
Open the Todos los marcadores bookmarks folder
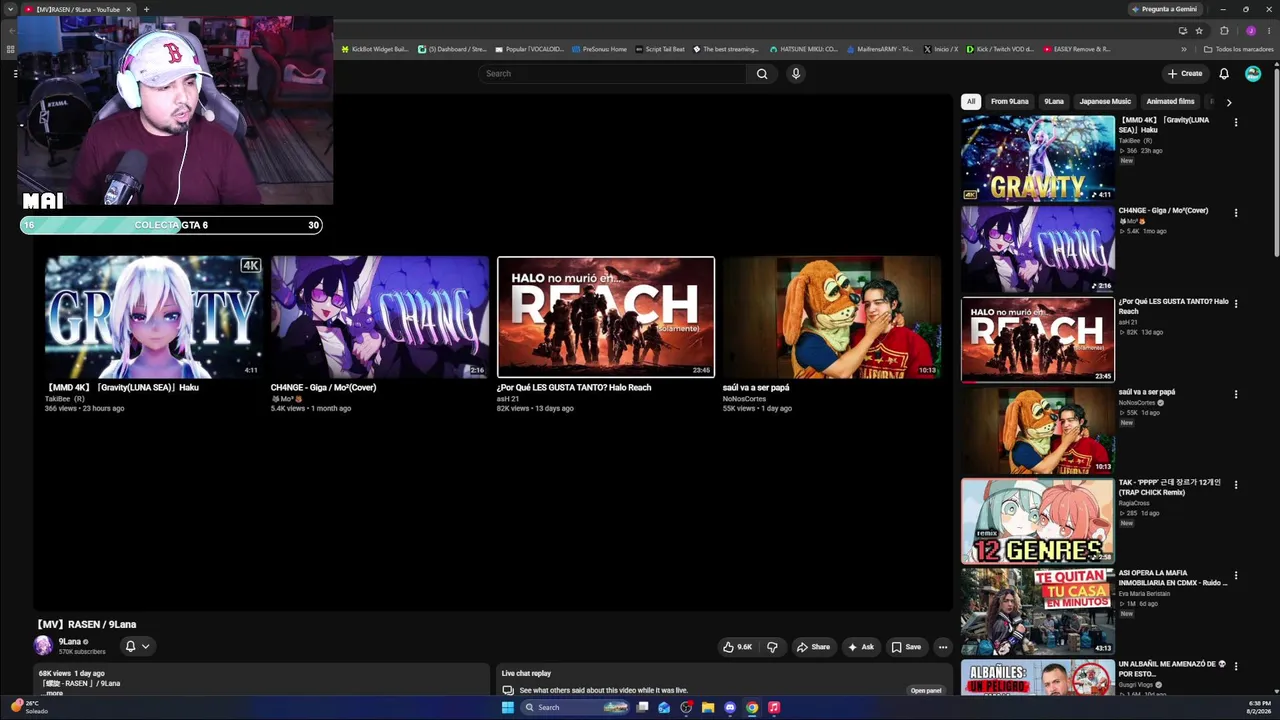coord(1238,49)
